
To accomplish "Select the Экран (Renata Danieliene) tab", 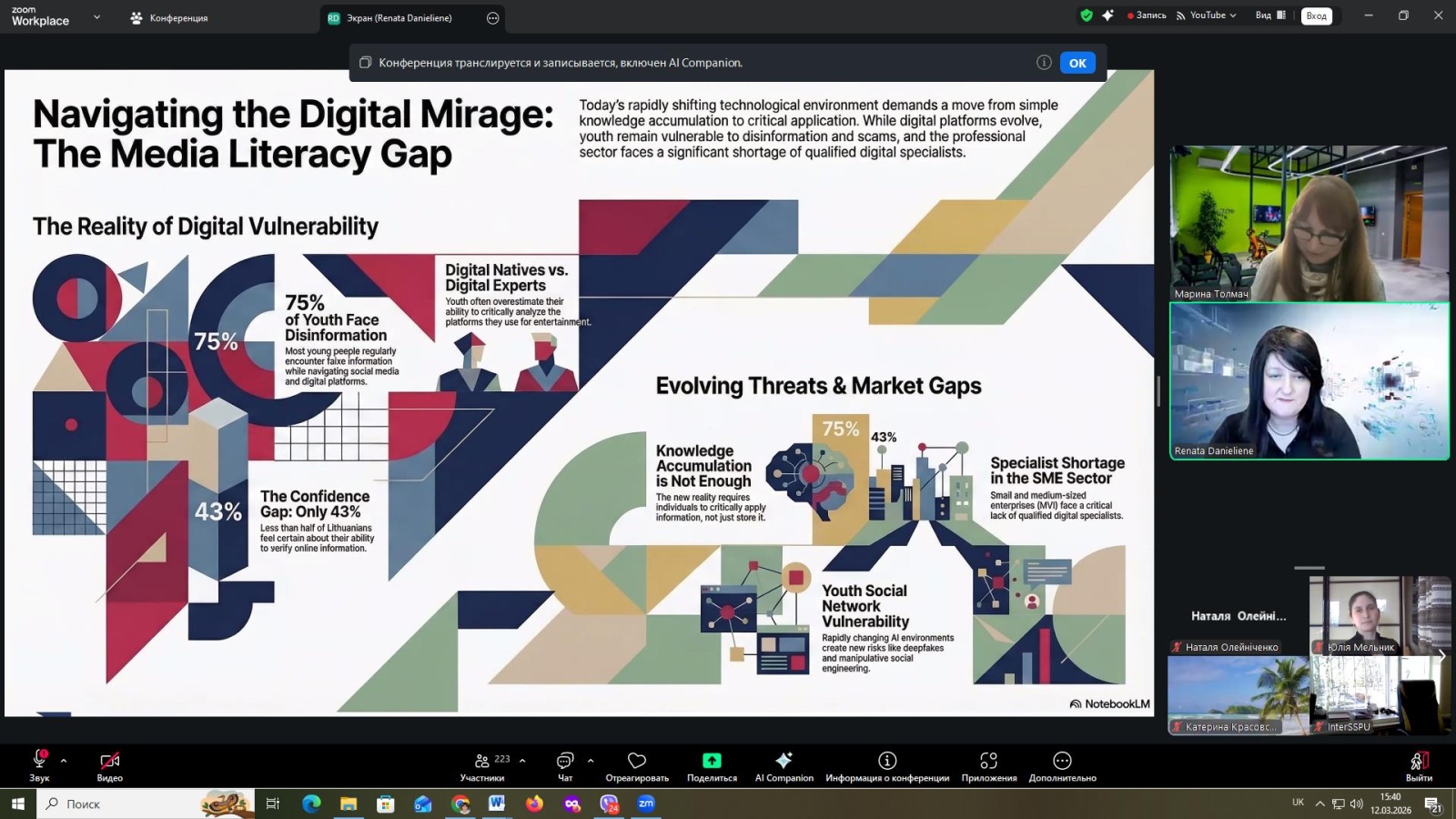I will tap(399, 18).
